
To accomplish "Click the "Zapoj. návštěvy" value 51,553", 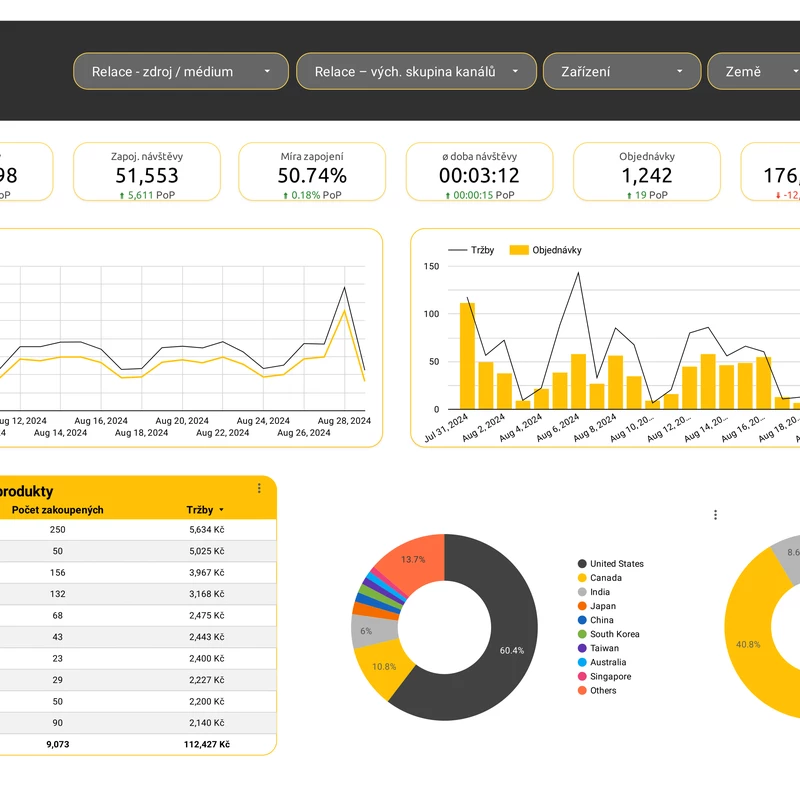I will pos(147,176).
